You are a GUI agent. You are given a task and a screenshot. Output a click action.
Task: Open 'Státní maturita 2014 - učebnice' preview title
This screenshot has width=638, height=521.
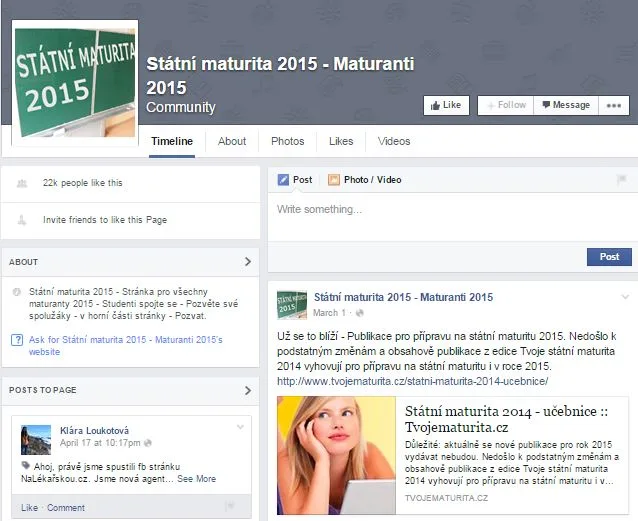click(507, 419)
